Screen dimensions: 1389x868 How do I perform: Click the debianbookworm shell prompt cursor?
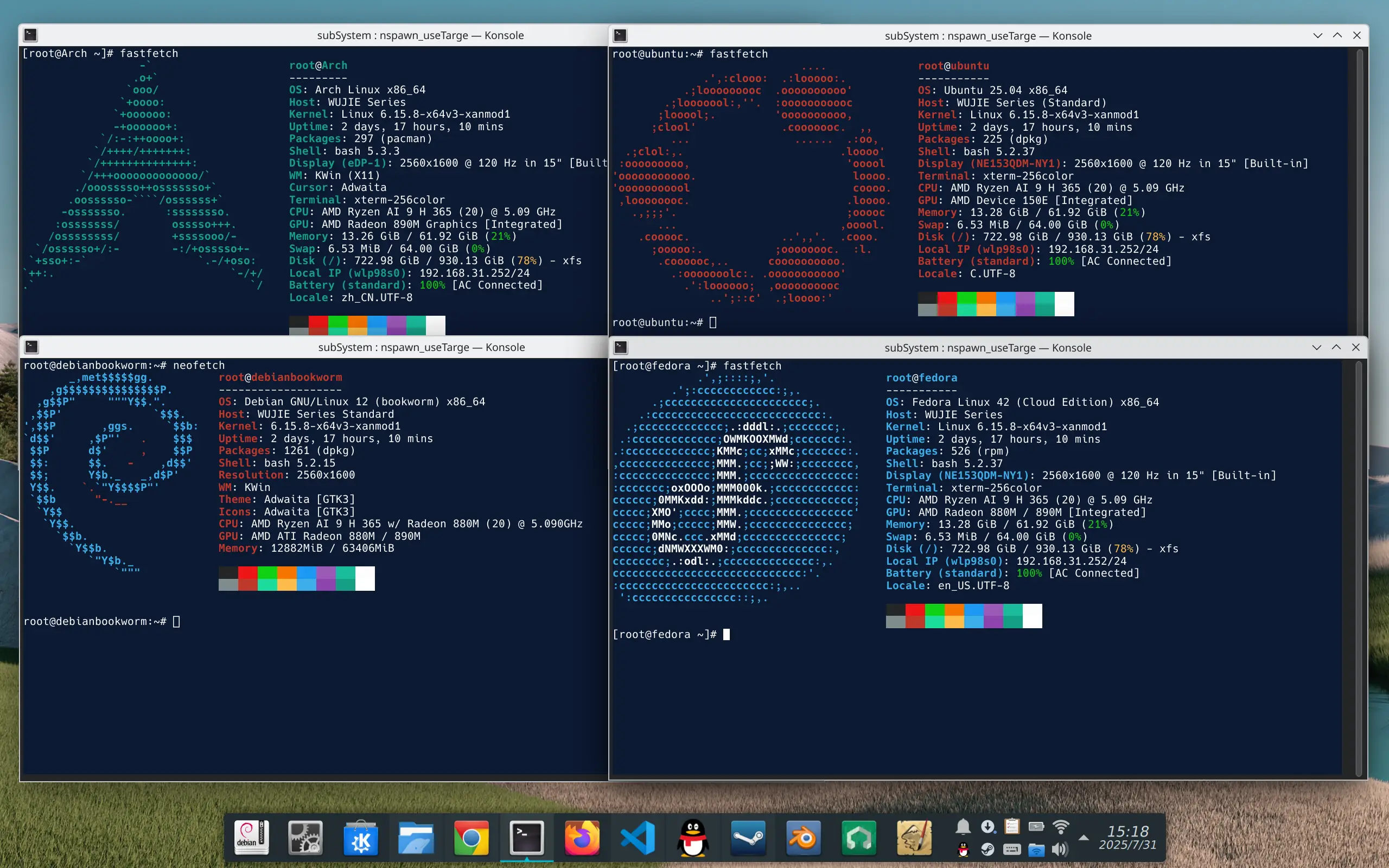(176, 621)
